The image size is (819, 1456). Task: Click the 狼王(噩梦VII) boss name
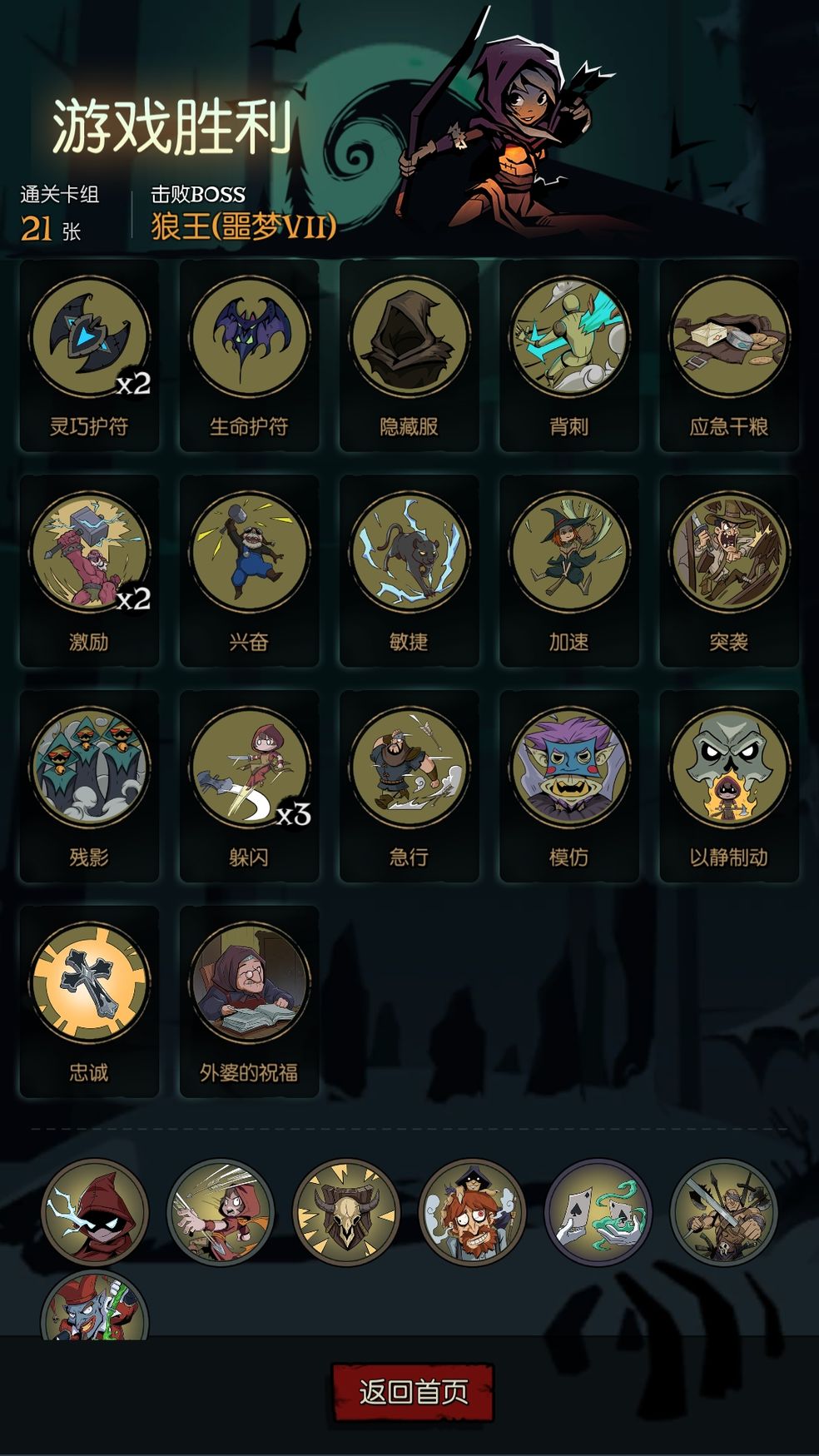coord(243,226)
